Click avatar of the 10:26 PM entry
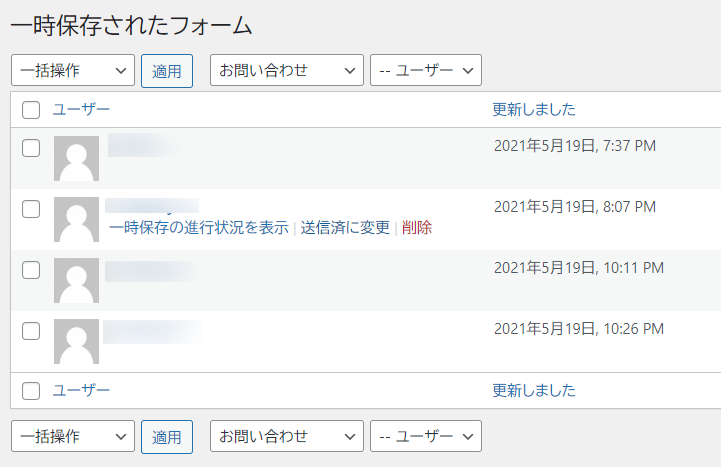The width and height of the screenshot is (721, 467). [76, 342]
